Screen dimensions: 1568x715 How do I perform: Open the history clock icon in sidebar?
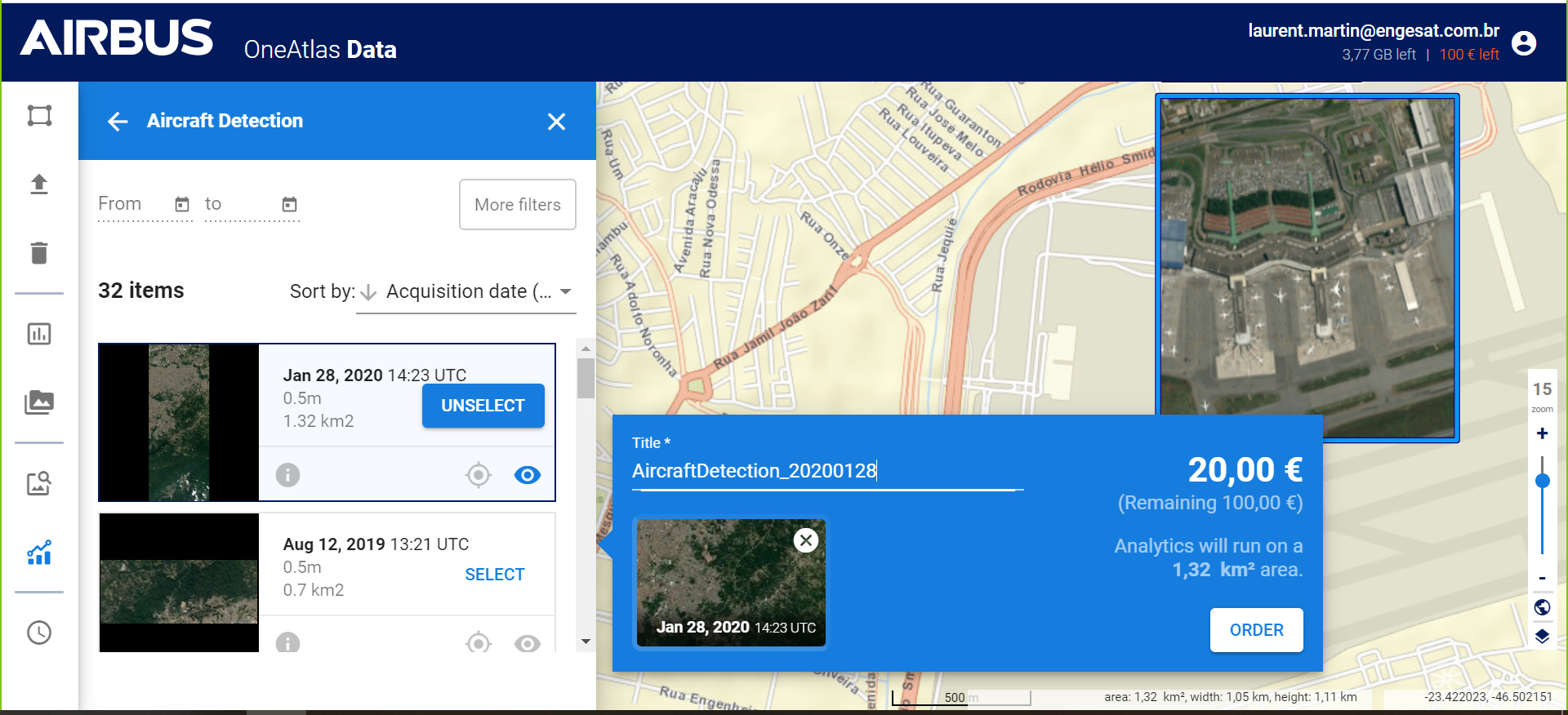pos(39,633)
